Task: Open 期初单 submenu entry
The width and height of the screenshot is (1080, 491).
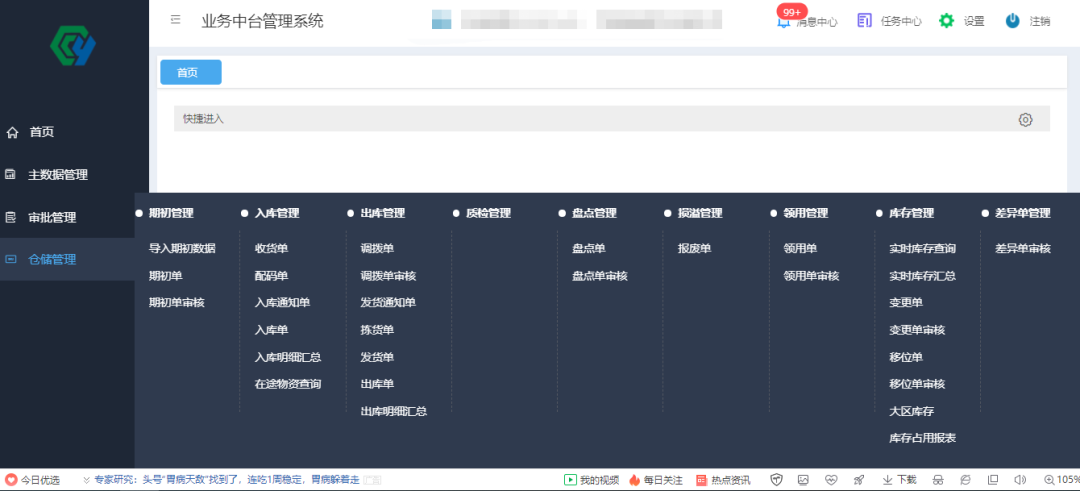Action: point(166,275)
